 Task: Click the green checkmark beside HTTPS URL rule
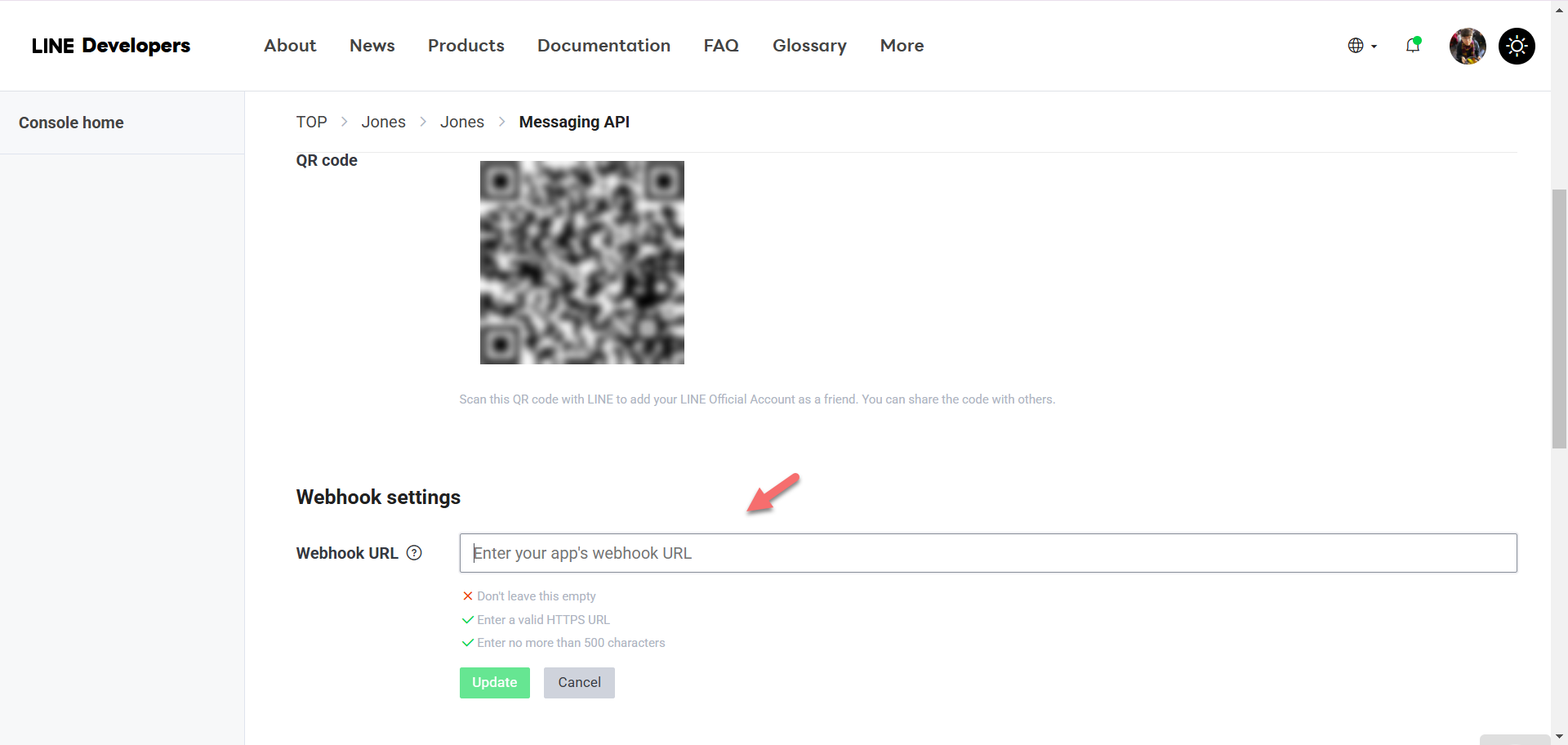(466, 620)
